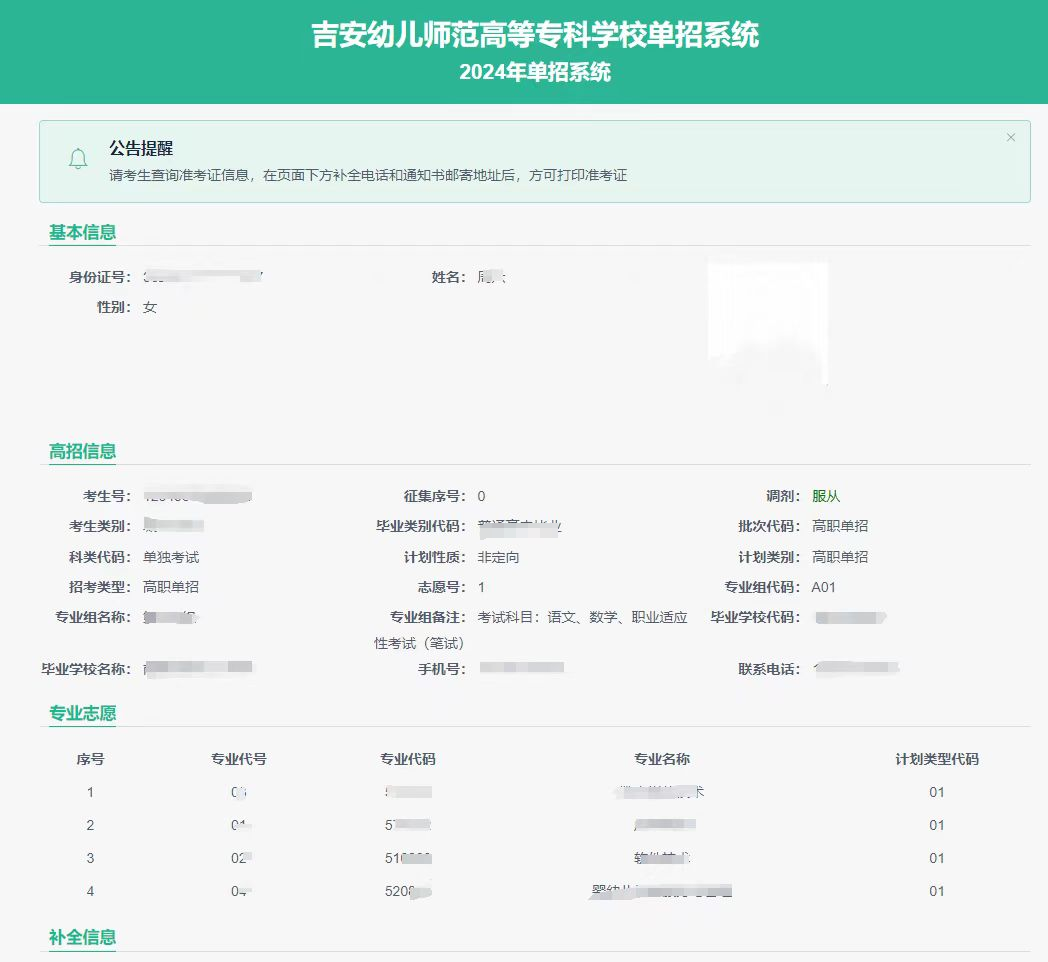Click the 单独考试 value beside 科类代码
Screen dimensions: 1048x962
pos(171,557)
